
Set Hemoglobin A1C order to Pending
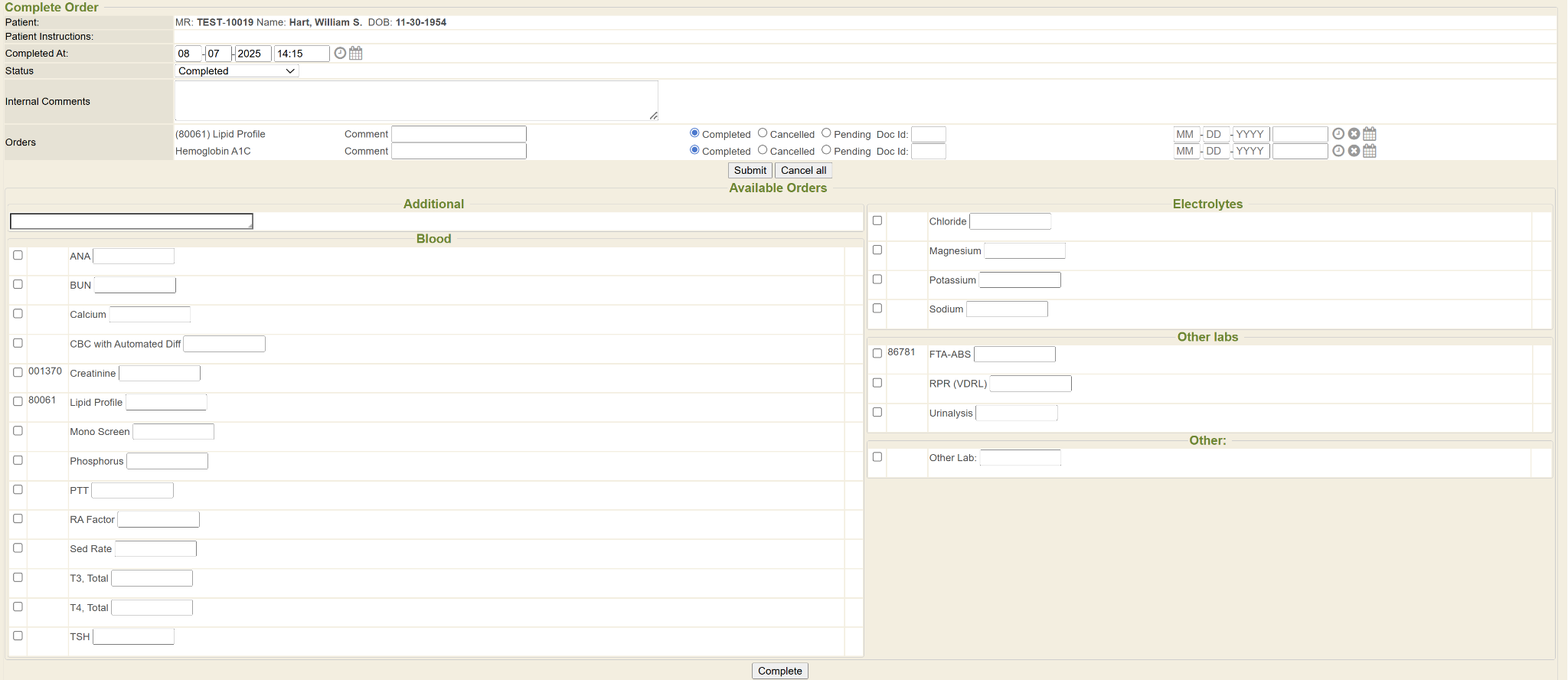coord(826,150)
